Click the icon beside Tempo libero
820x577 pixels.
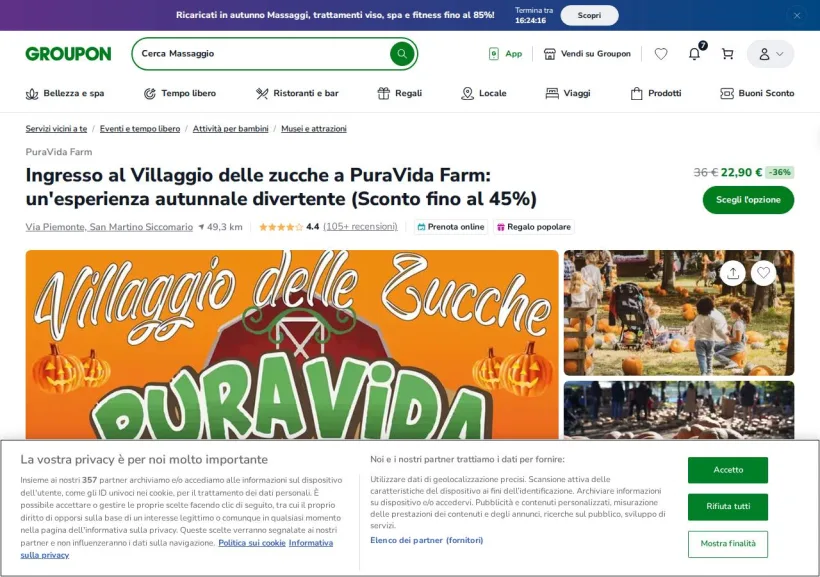pyautogui.click(x=150, y=94)
